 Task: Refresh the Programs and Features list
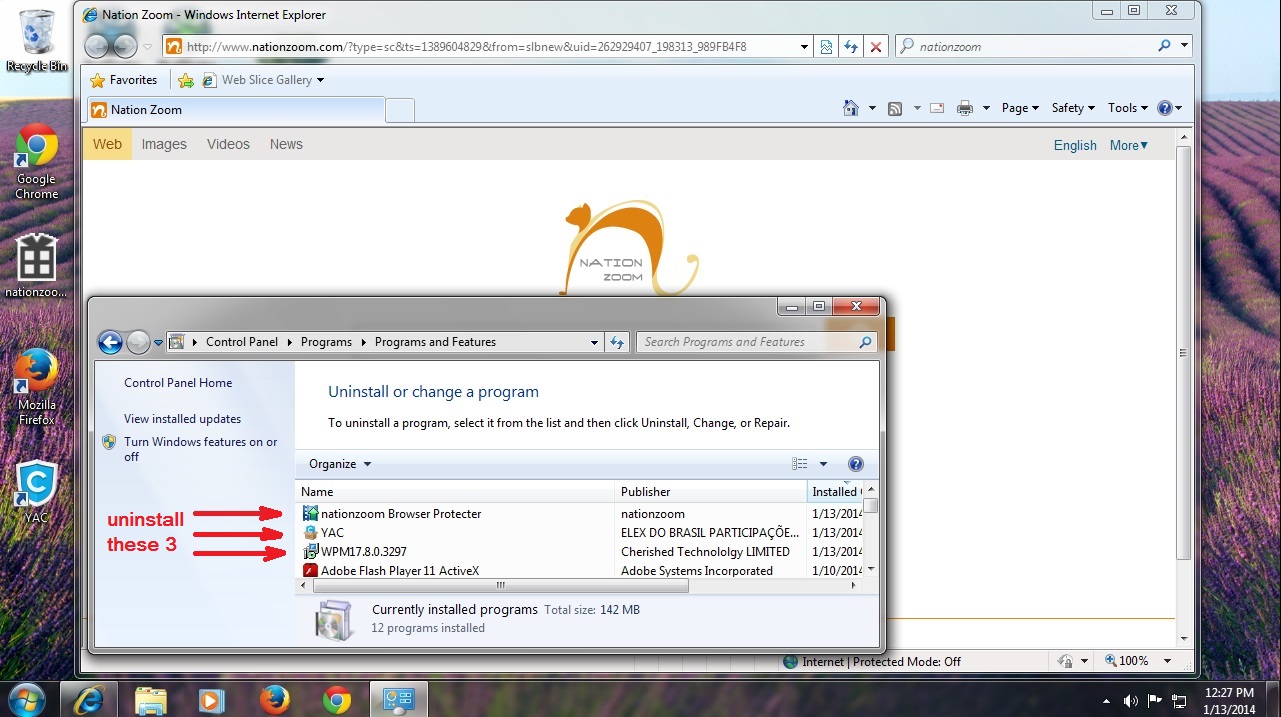617,342
